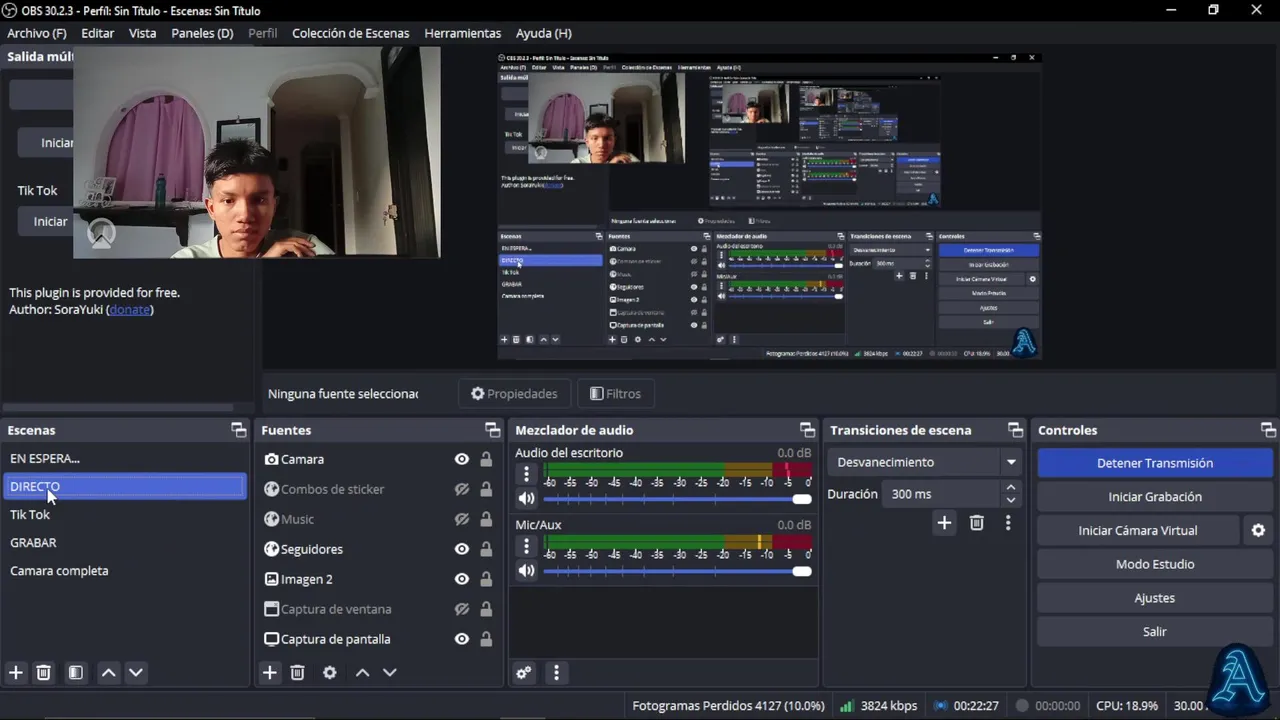Undock the Mezclador de audio panel
This screenshot has width=1280, height=720.
(x=807, y=430)
